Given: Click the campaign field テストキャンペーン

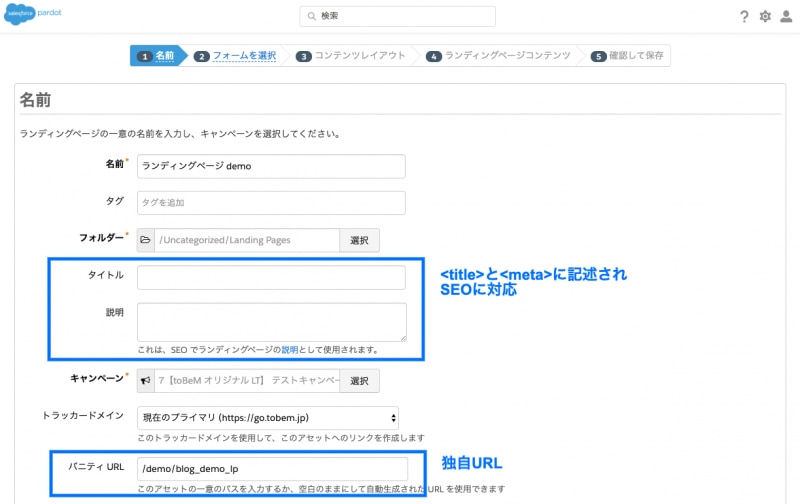Looking at the screenshot, I should click(x=247, y=381).
